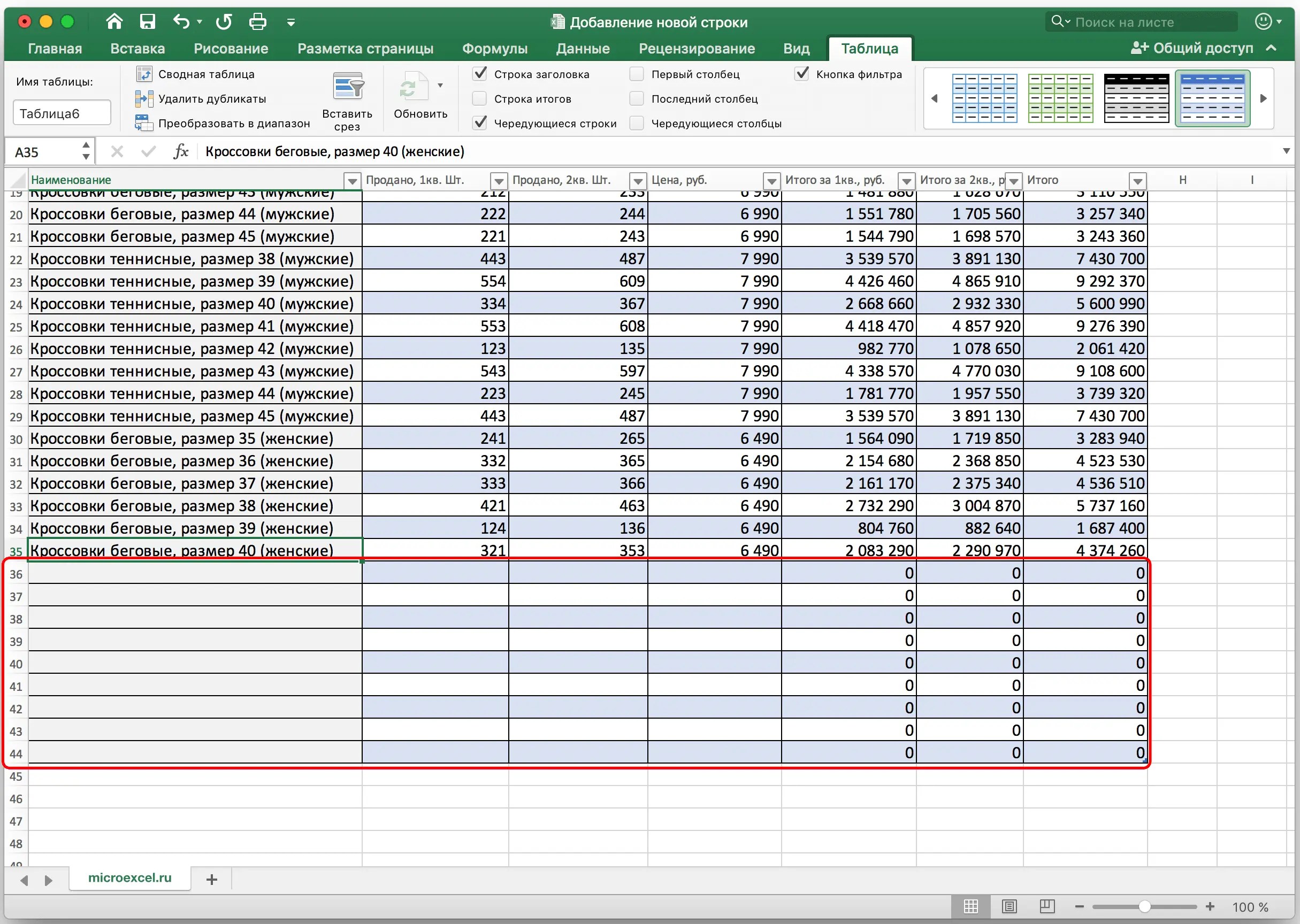Viewport: 1300px width, 924px height.
Task: Click the Home house icon
Action: [x=114, y=21]
